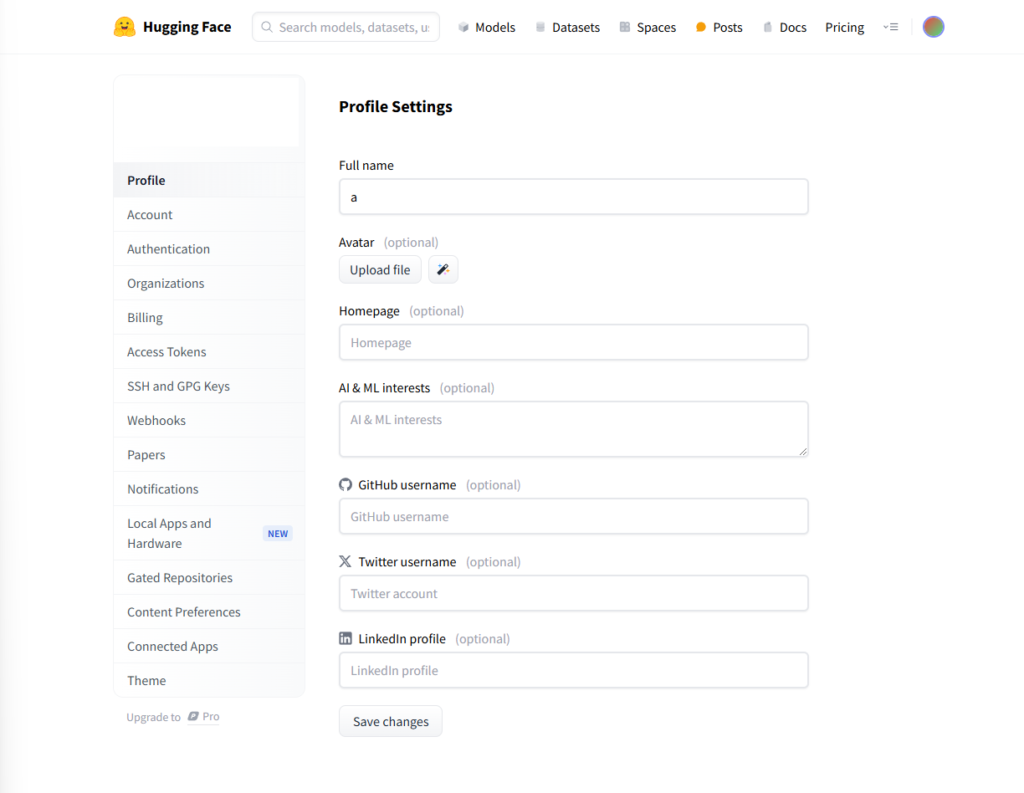This screenshot has height=793, width=1024.
Task: Click the AI & ML interests textarea
Action: (x=573, y=429)
